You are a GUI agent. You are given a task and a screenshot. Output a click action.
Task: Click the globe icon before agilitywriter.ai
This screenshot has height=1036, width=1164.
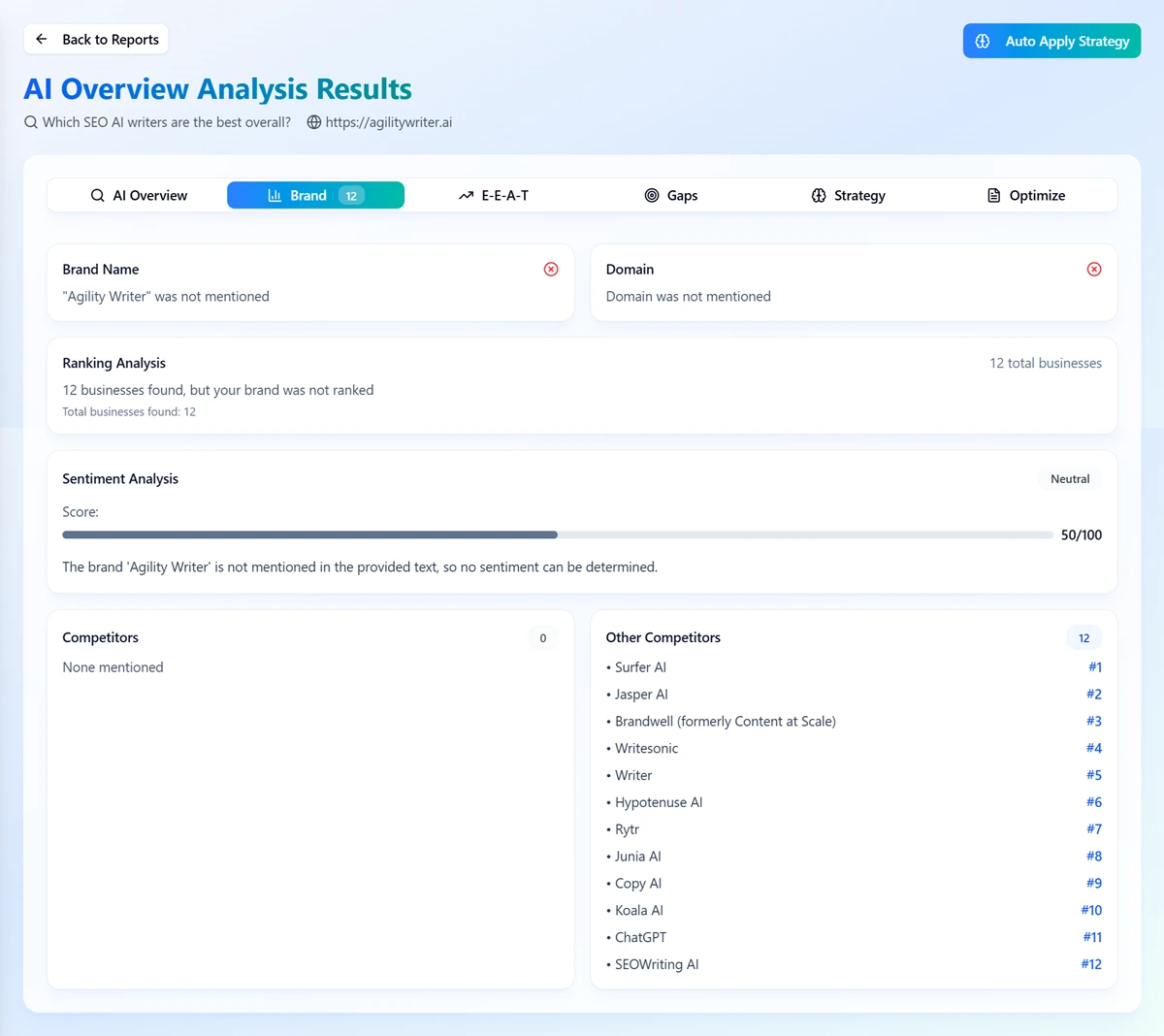(314, 122)
